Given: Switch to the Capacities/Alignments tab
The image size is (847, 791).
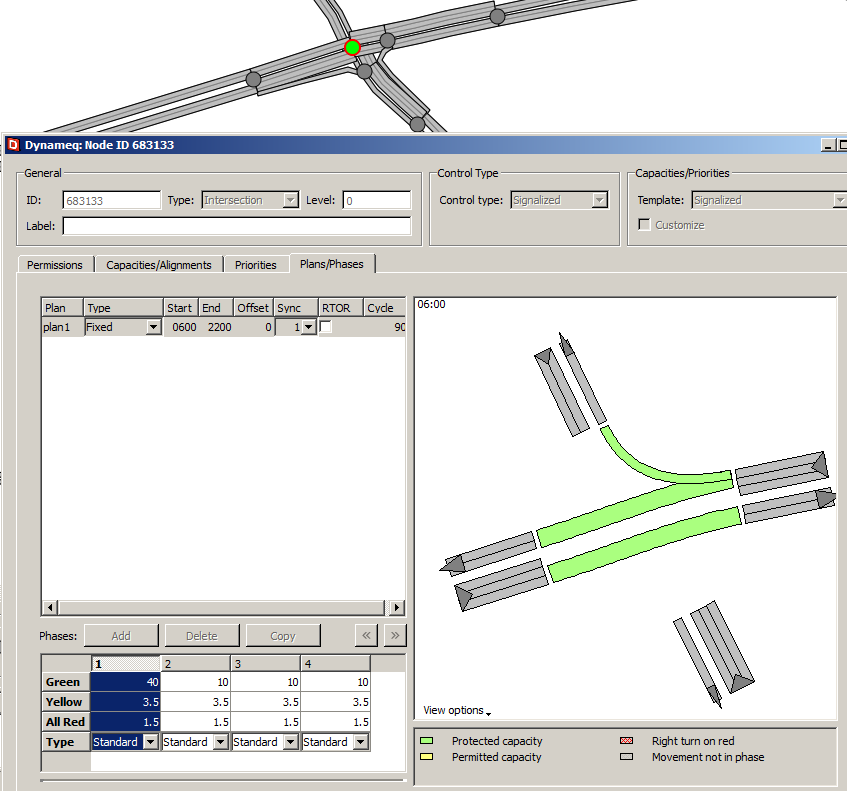Looking at the screenshot, I should pyautogui.click(x=159, y=265).
